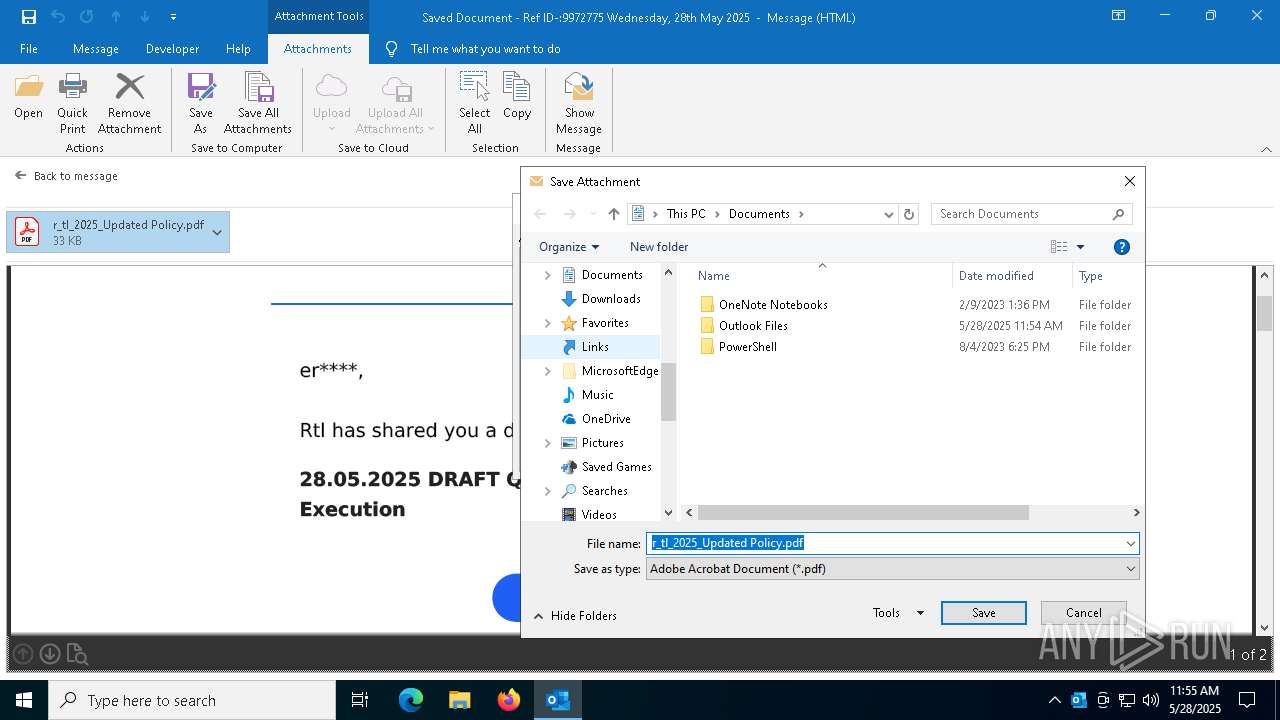The height and width of the screenshot is (720, 1280).
Task: Select Music in the navigation pane
Action: tap(598, 395)
